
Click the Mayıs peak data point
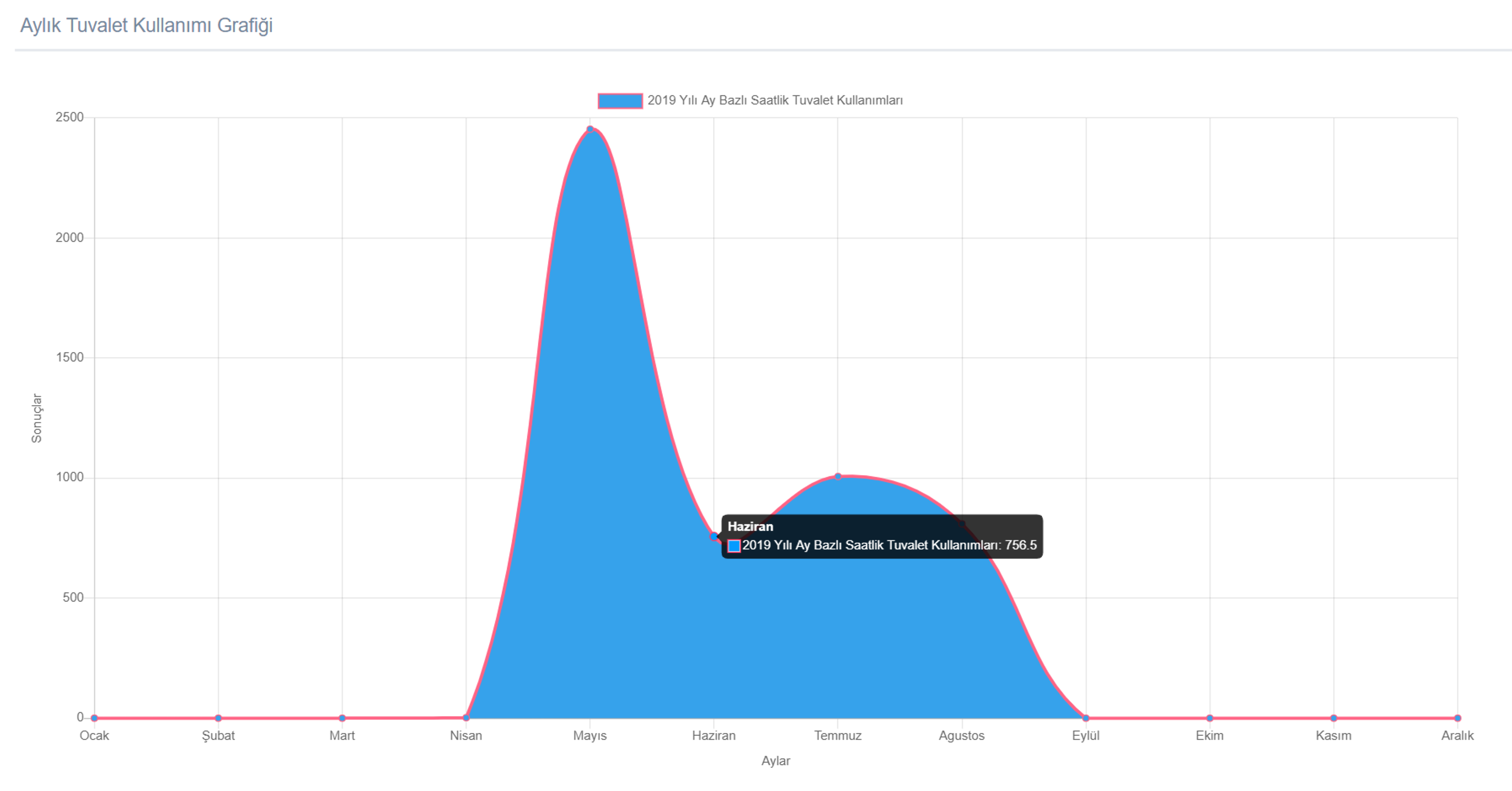point(590,129)
